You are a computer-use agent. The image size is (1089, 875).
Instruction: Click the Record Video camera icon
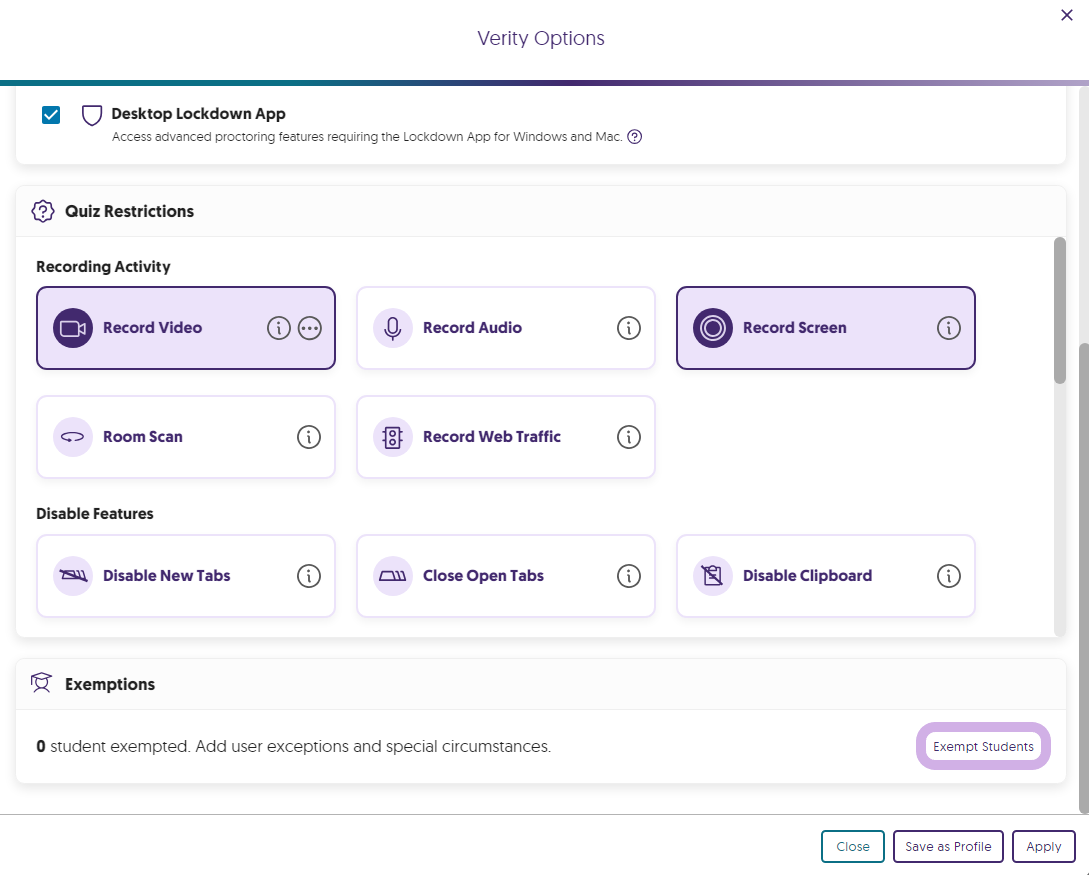point(73,328)
